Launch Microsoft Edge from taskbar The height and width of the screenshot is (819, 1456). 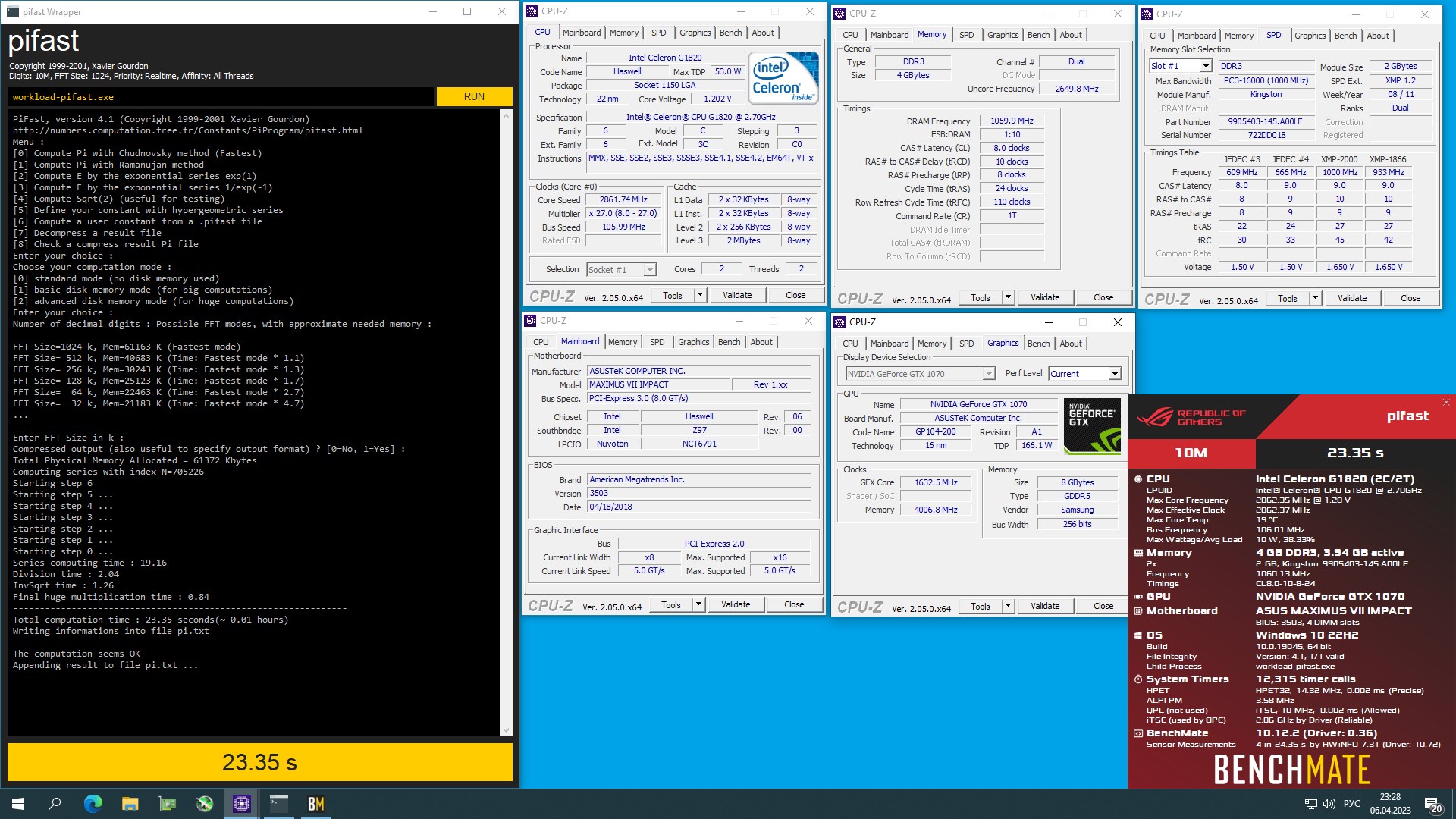coord(93,804)
